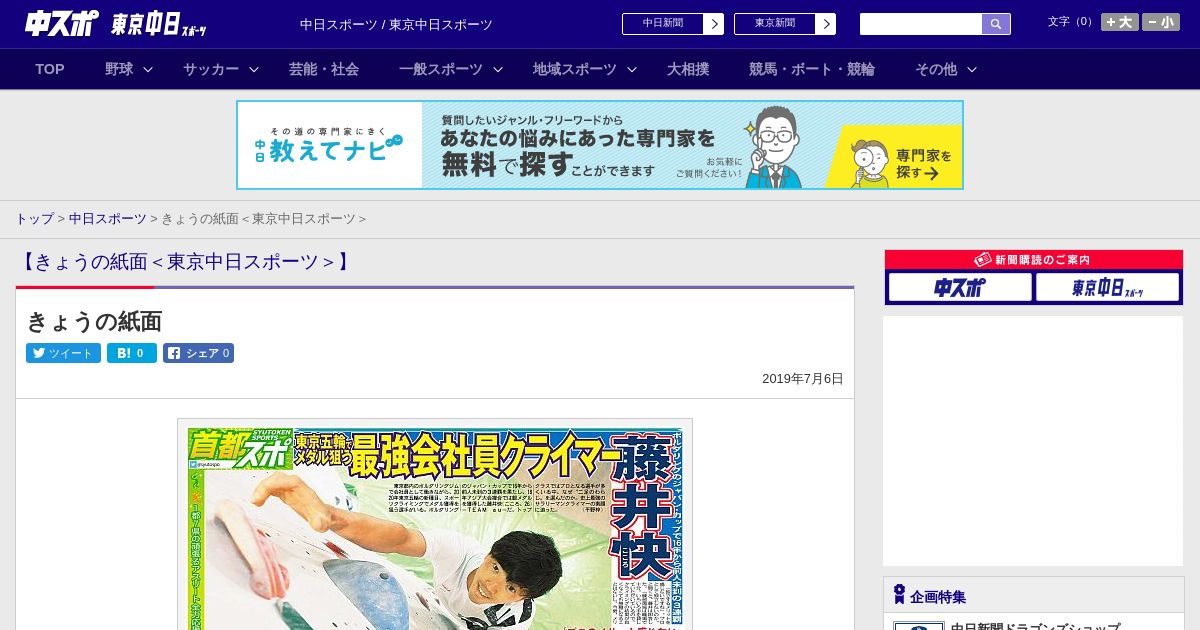The width and height of the screenshot is (1200, 630).
Task: Increase text size with 大 button
Action: click(x=1120, y=22)
